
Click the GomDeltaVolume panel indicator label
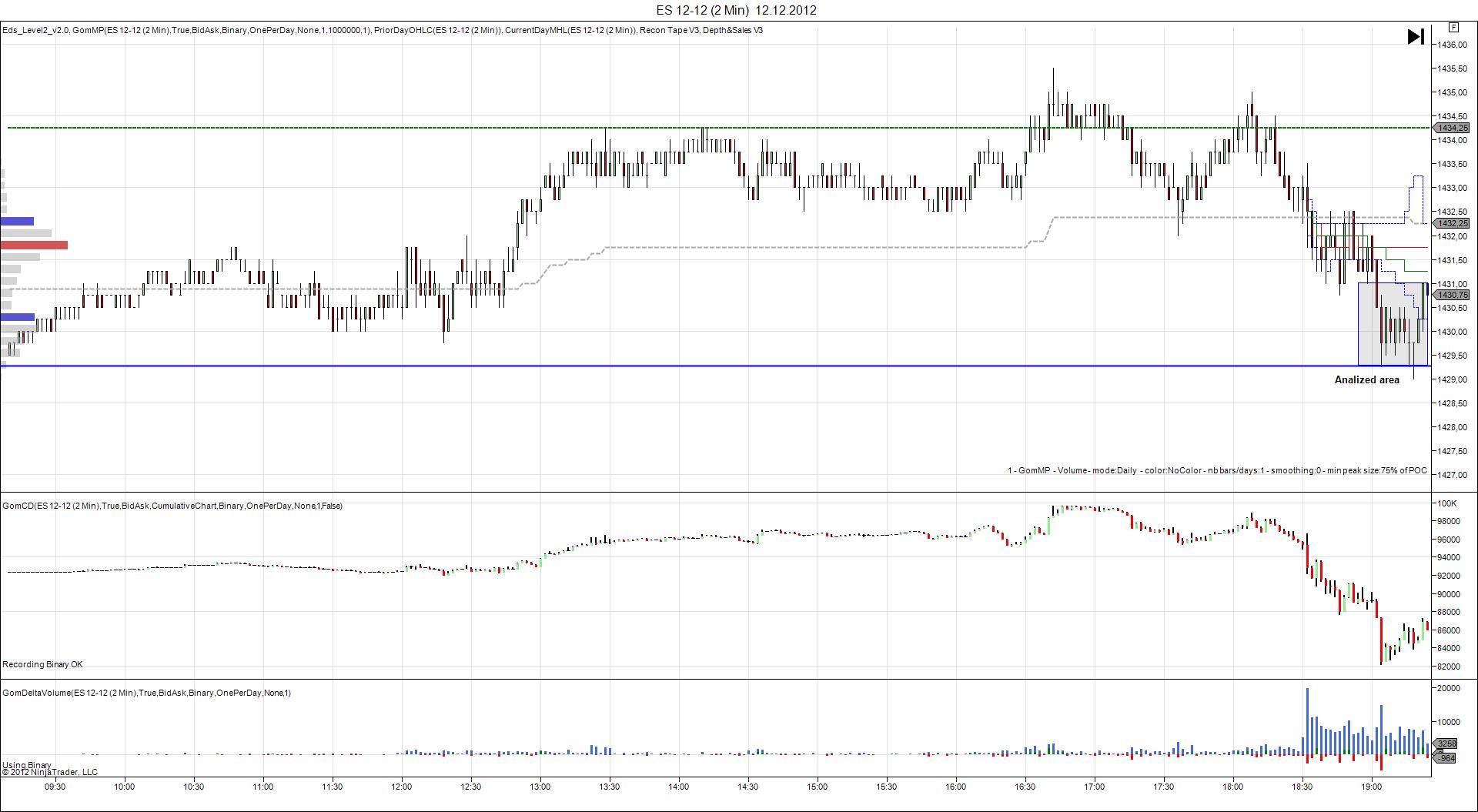click(146, 693)
